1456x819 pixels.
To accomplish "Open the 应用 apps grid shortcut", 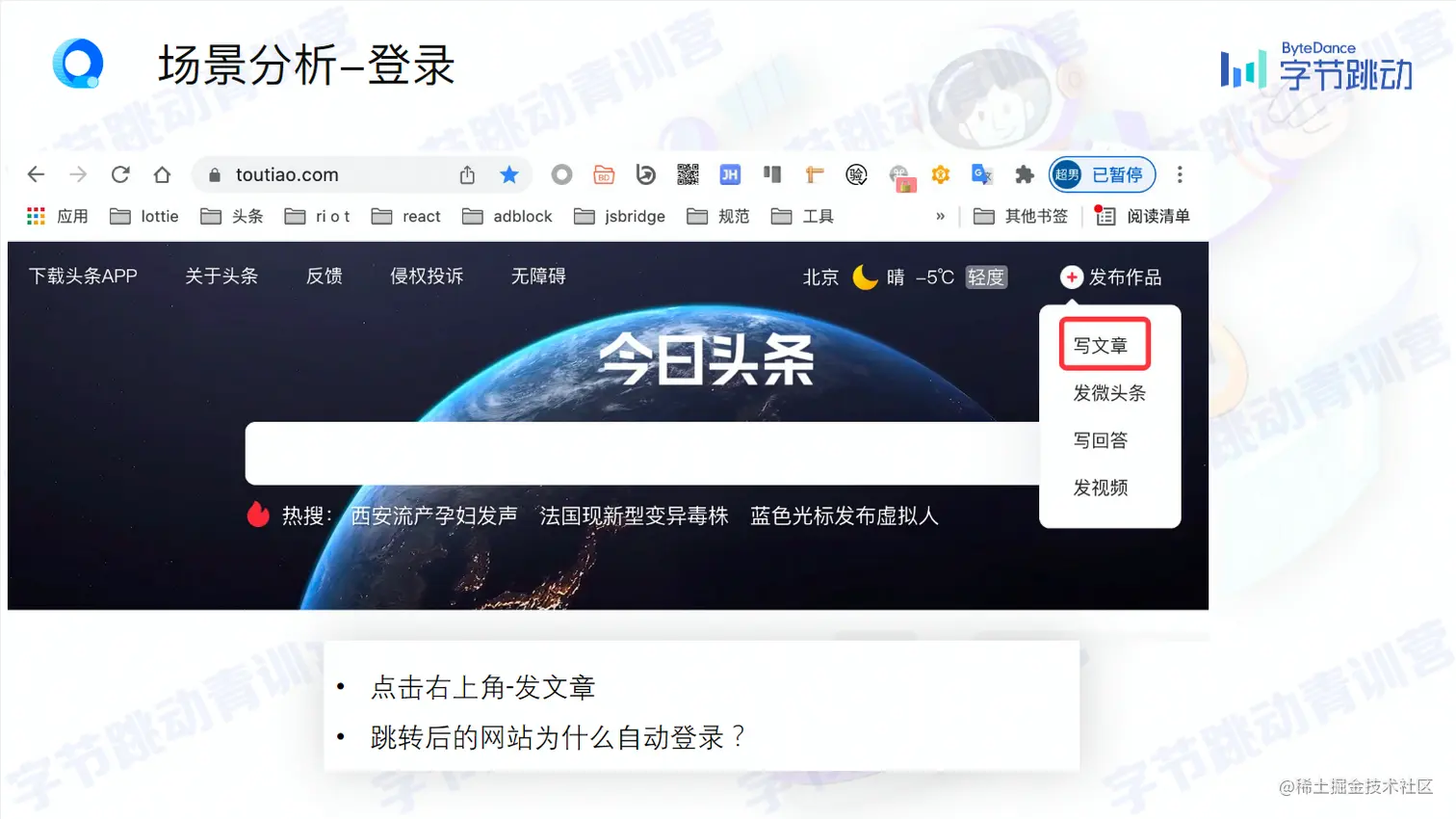I will [x=57, y=216].
